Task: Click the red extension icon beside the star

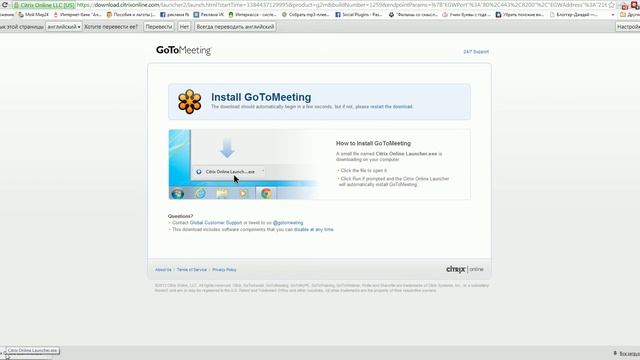Action: click(x=624, y=6)
